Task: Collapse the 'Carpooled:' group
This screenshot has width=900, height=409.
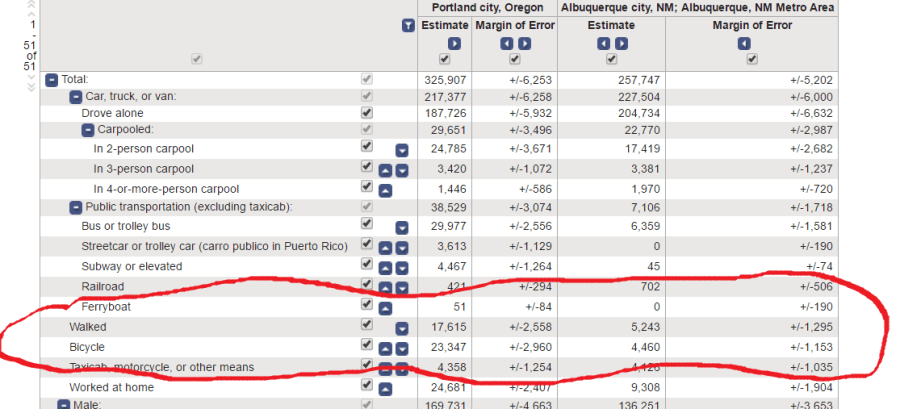Action: point(88,130)
